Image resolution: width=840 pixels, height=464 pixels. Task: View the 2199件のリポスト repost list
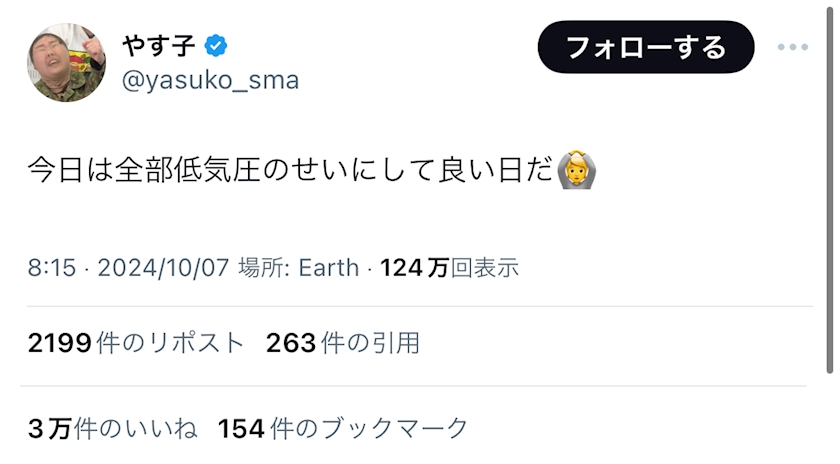click(x=136, y=344)
